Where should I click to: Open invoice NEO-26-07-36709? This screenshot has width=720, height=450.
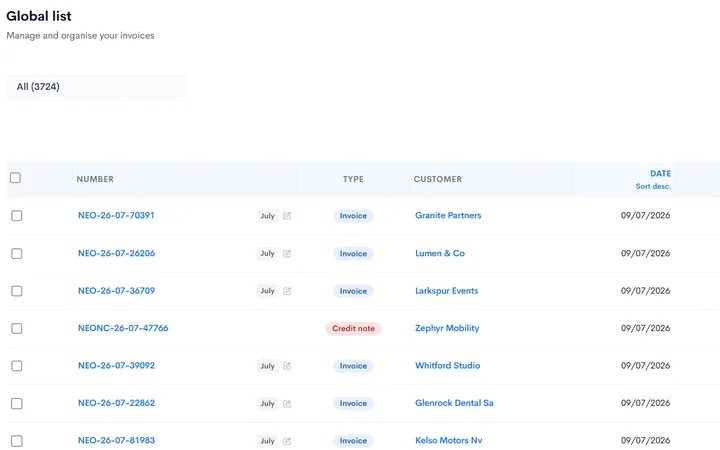116,291
